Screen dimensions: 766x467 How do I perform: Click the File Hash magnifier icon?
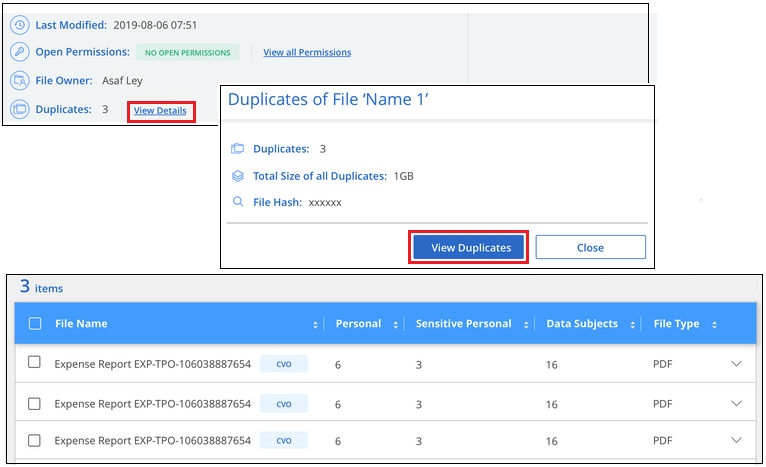click(x=238, y=202)
